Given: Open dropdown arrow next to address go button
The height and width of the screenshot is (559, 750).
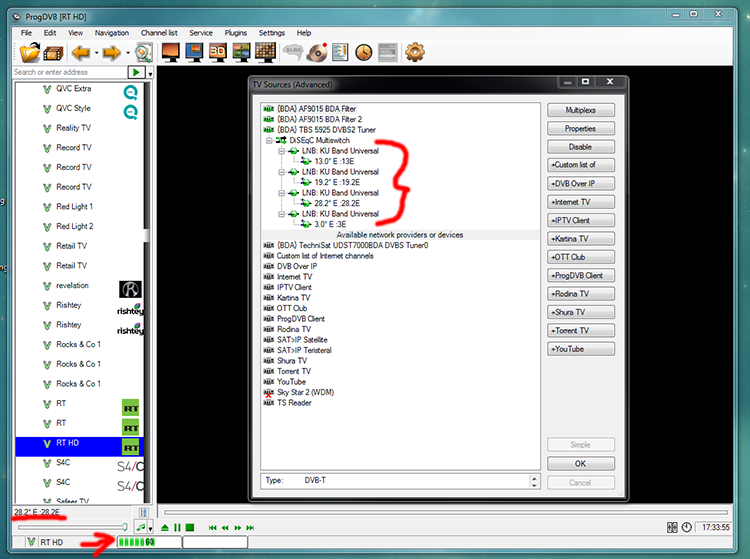Looking at the screenshot, I should click(151, 73).
